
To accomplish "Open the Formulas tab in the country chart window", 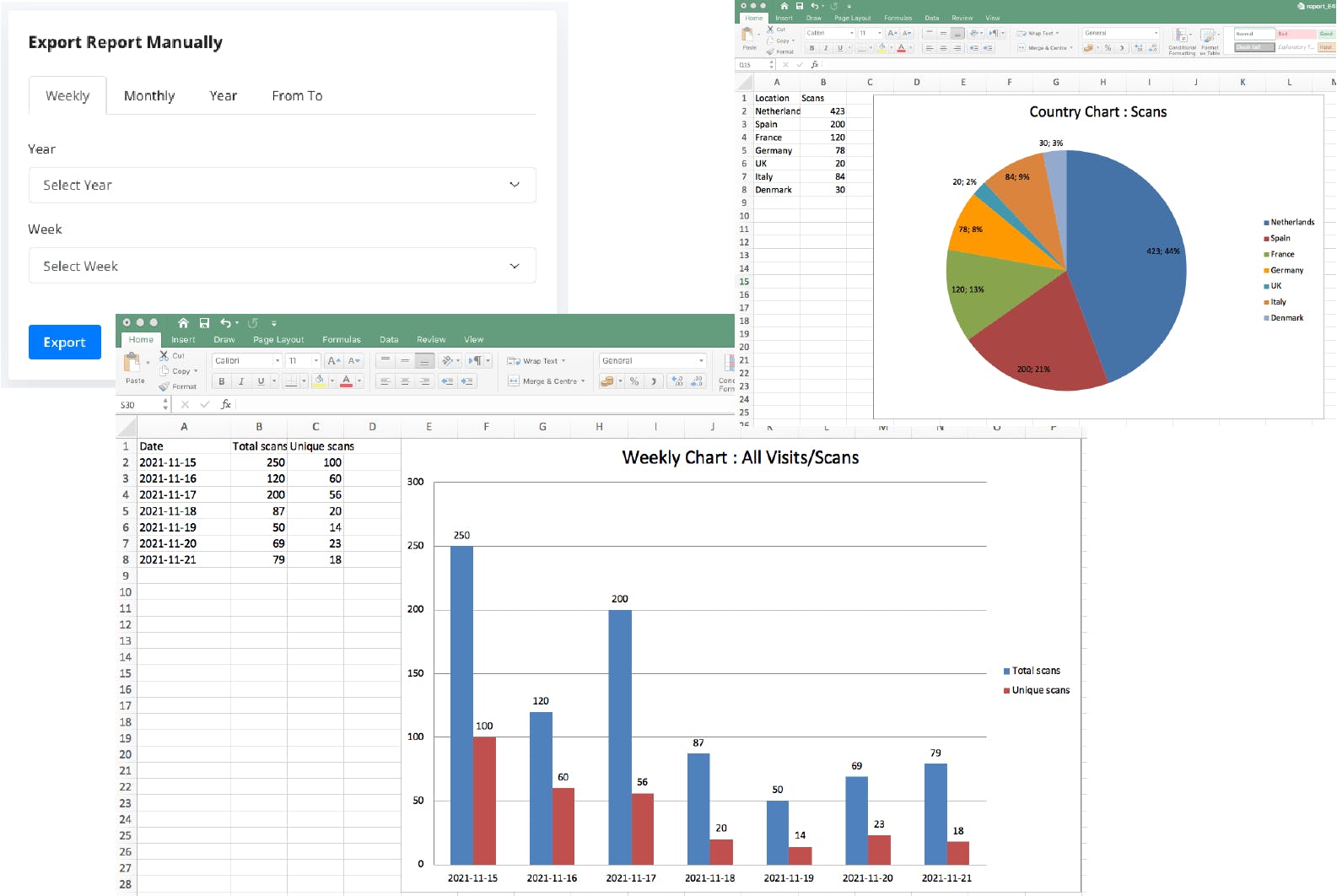I will (x=898, y=18).
